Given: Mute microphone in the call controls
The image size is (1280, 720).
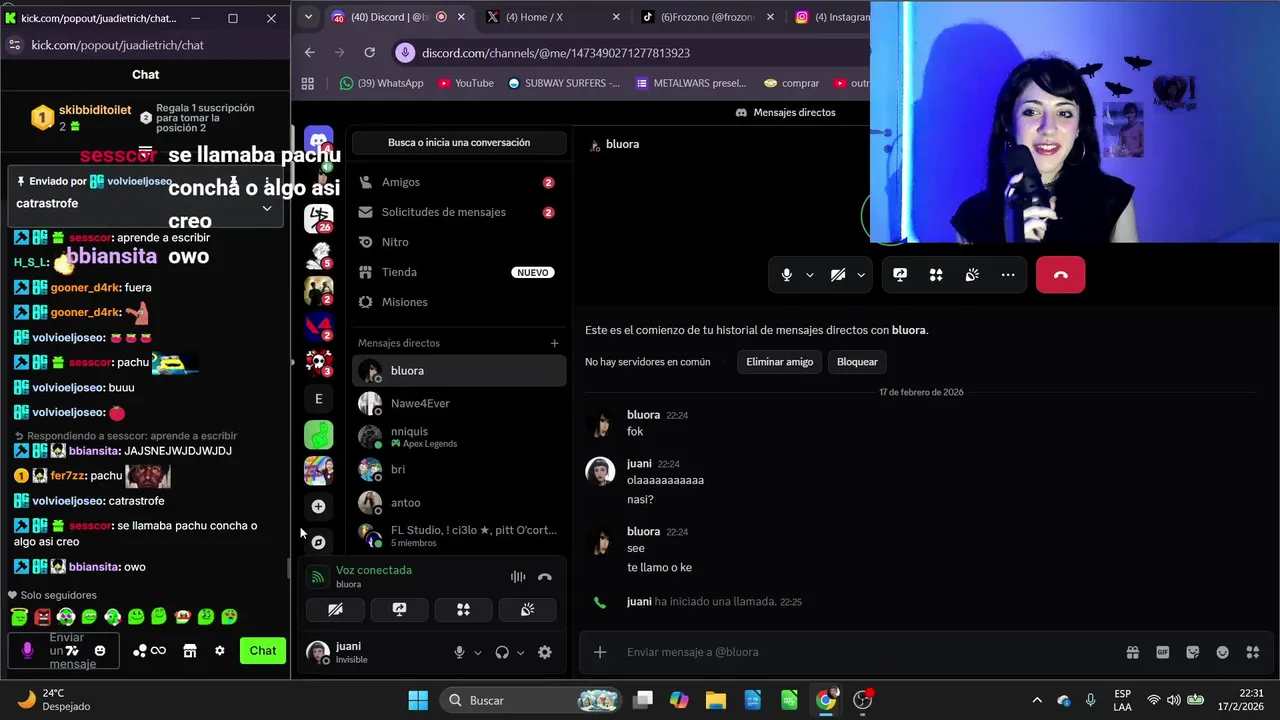Looking at the screenshot, I should pos(787,275).
